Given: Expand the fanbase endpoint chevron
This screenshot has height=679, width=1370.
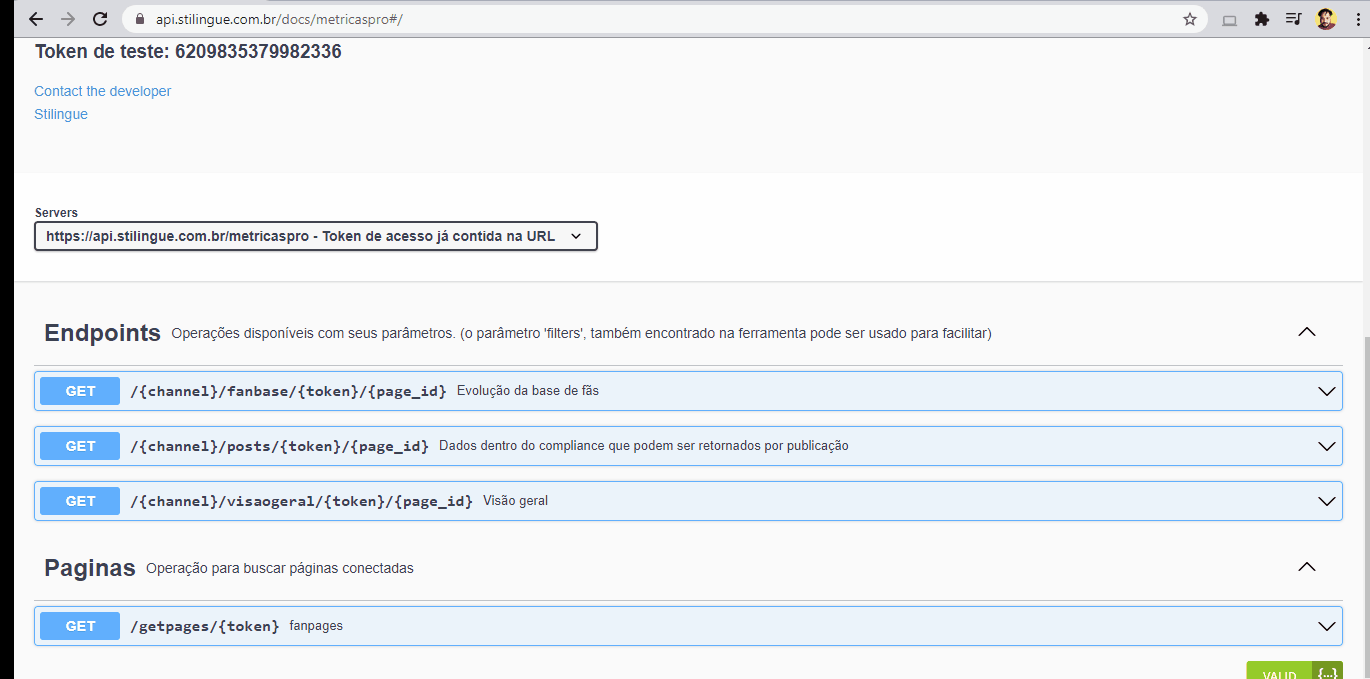Looking at the screenshot, I should pyautogui.click(x=1327, y=391).
